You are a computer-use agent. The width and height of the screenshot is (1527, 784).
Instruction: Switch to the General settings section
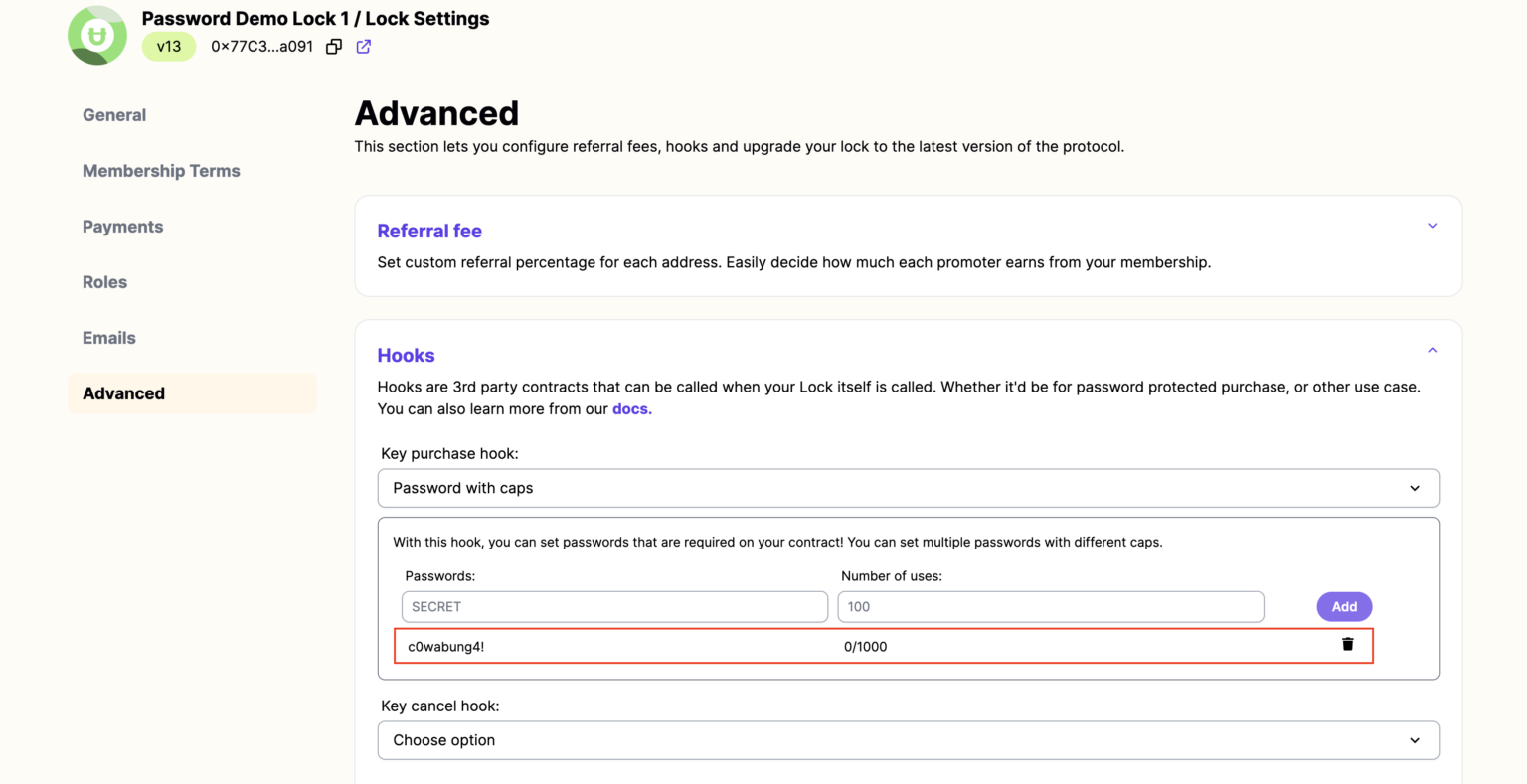[x=113, y=115]
